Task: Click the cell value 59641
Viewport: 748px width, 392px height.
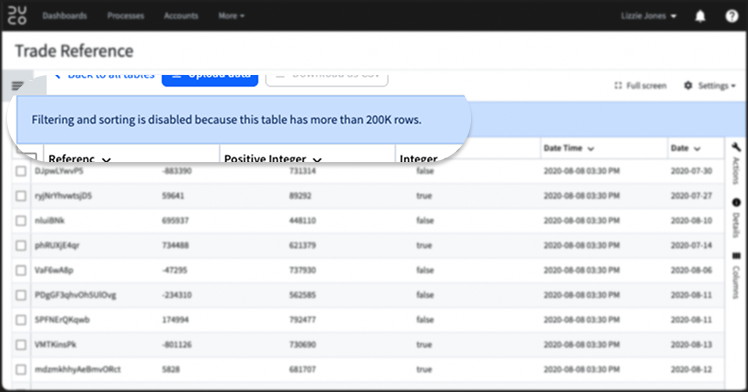Action: 173,196
